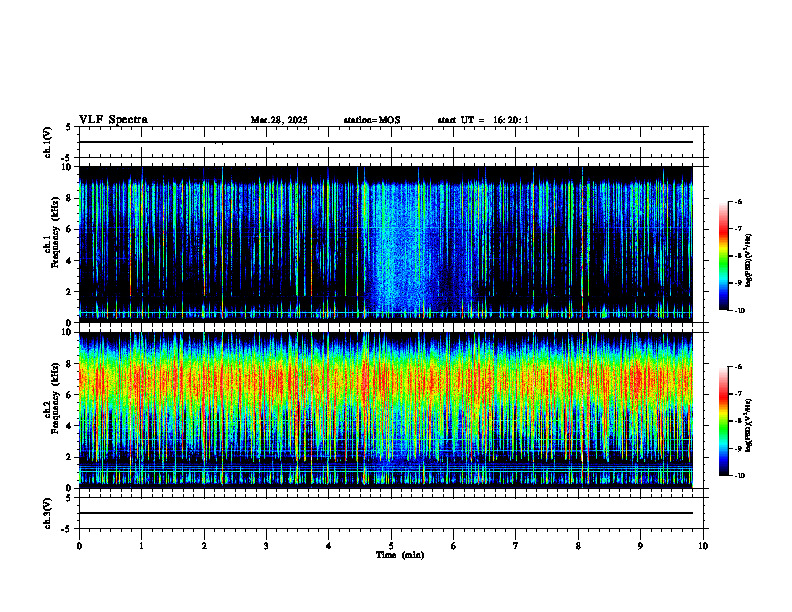Click the "8" kHz tick on ch.1 frequency axis

(x=71, y=198)
